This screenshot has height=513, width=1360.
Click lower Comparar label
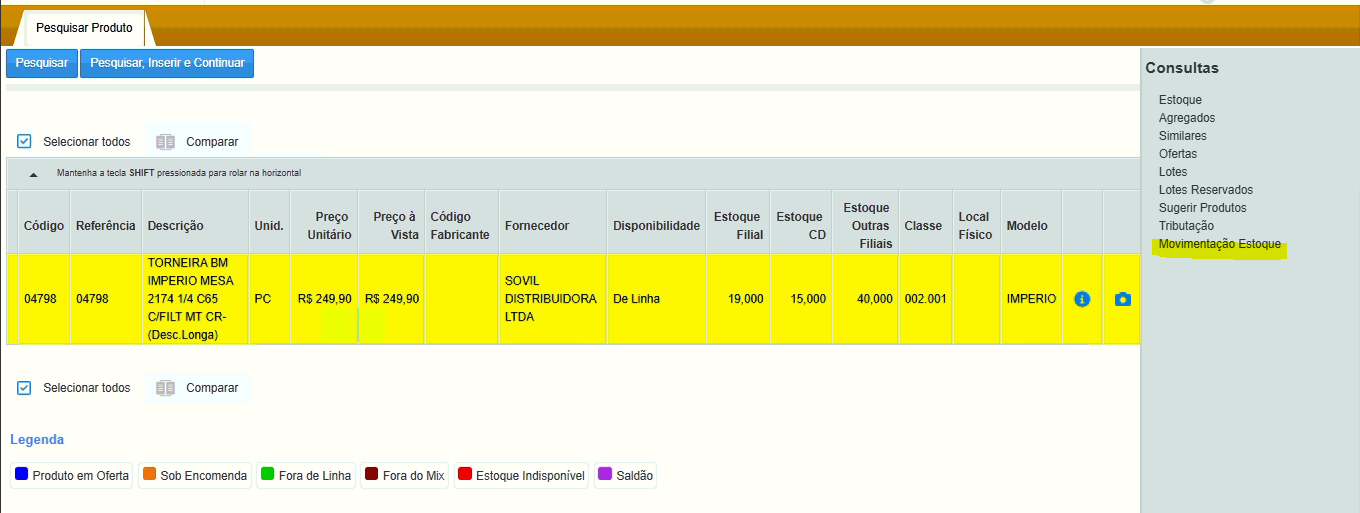point(212,388)
